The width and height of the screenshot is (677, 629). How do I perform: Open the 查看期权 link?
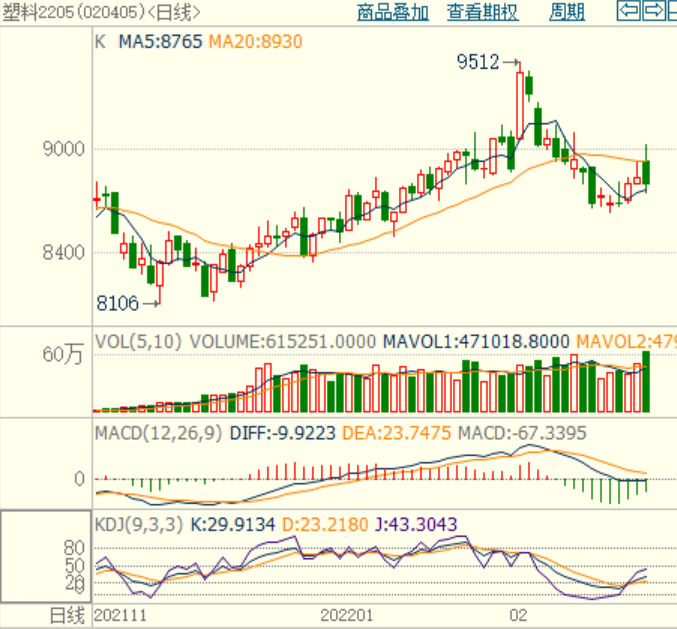coord(483,12)
